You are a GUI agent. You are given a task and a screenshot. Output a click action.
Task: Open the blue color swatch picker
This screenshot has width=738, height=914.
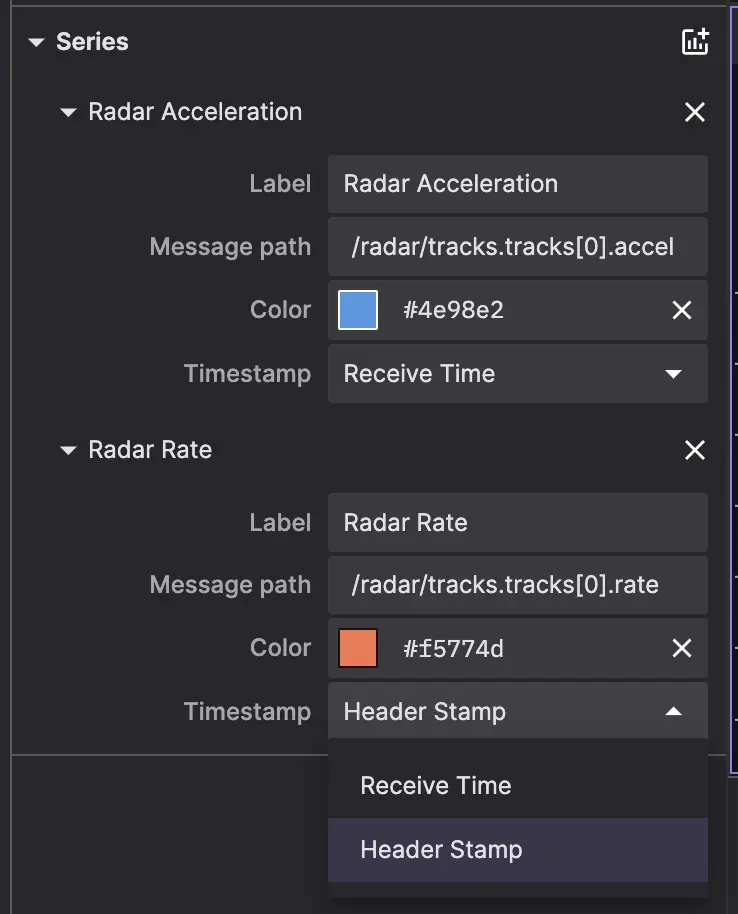pos(358,311)
